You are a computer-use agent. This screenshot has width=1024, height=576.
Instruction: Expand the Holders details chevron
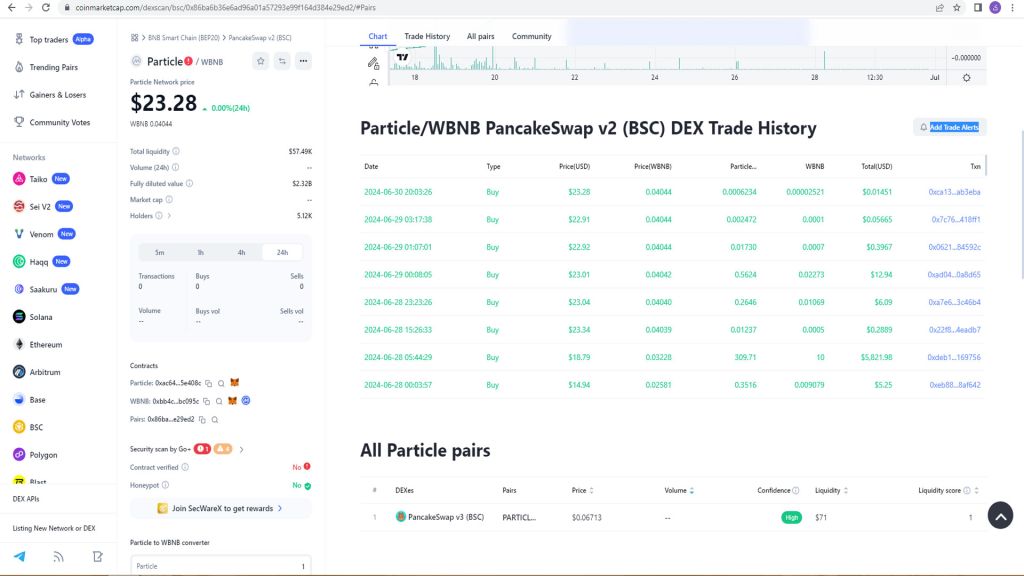click(170, 215)
